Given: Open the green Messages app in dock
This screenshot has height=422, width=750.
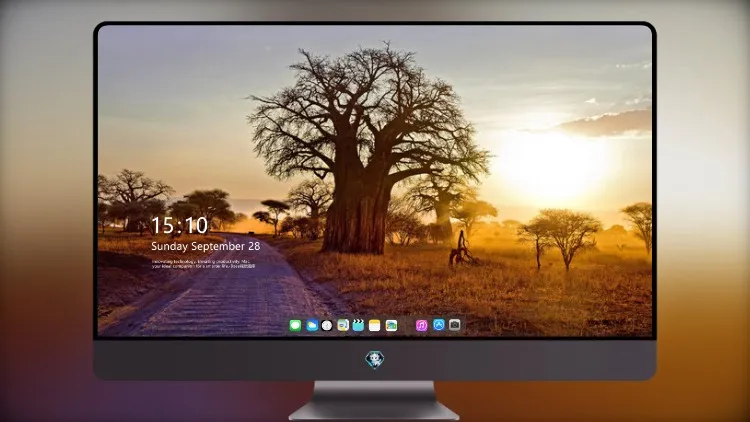Looking at the screenshot, I should (296, 325).
